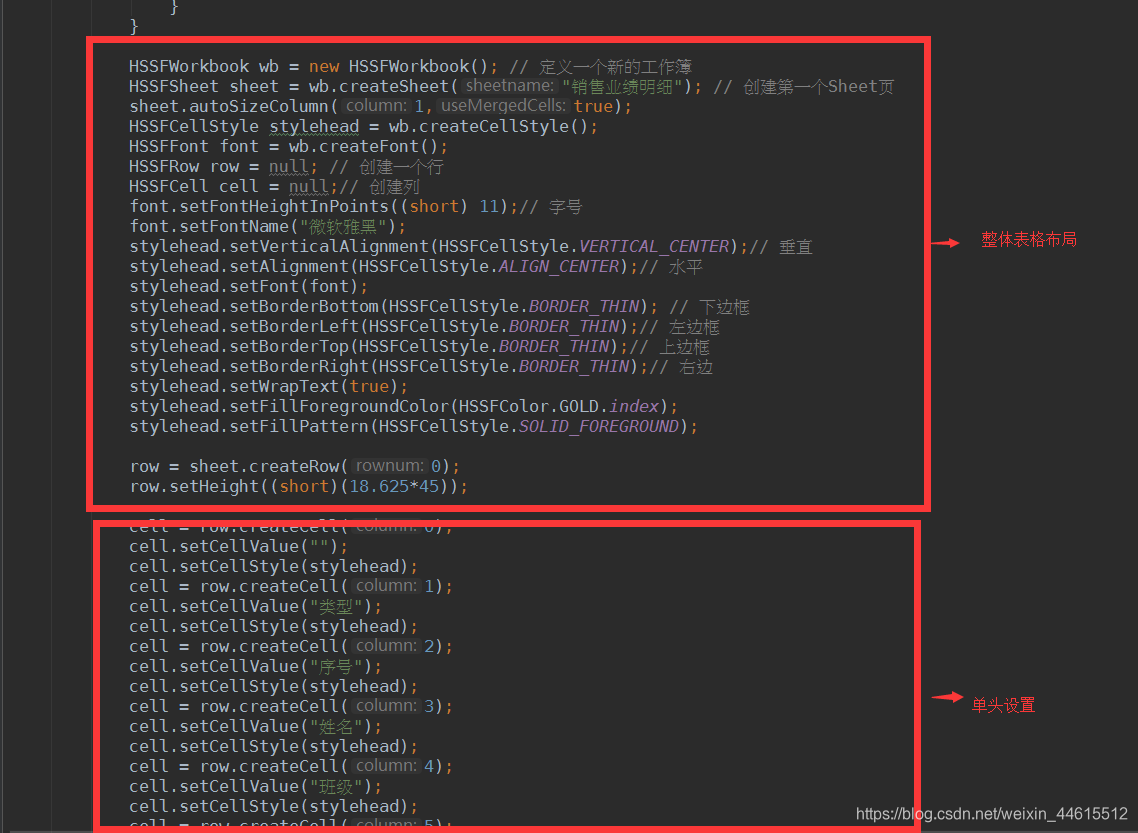The image size is (1138, 833).
Task: Click the 'HSSFFont font = wb.createFont()' line
Action: (x=289, y=147)
